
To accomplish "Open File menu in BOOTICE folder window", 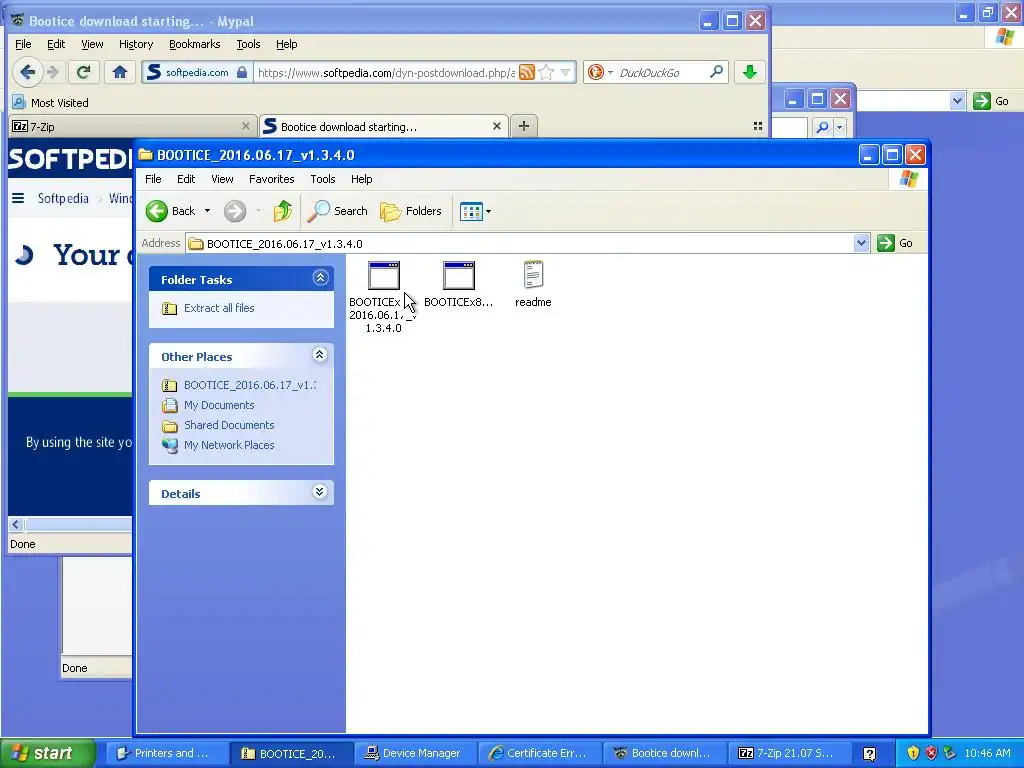I will click(x=153, y=179).
